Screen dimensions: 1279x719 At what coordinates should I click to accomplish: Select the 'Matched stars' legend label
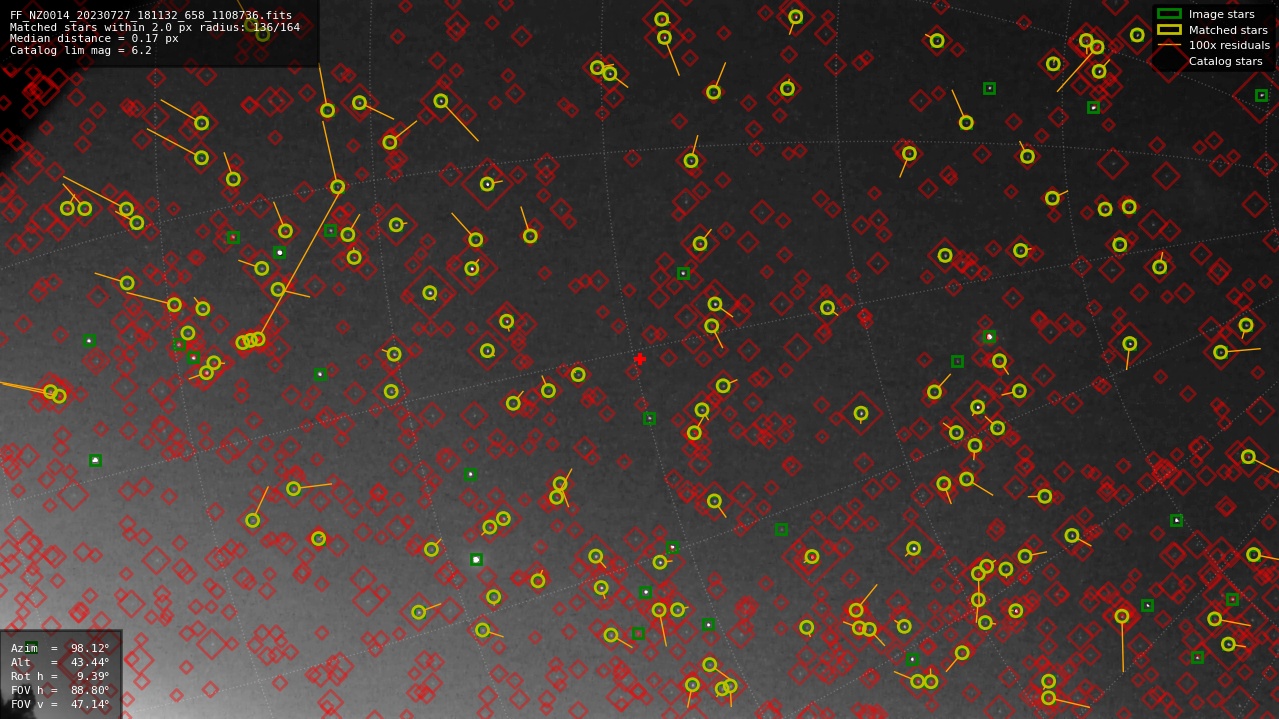click(x=1228, y=30)
